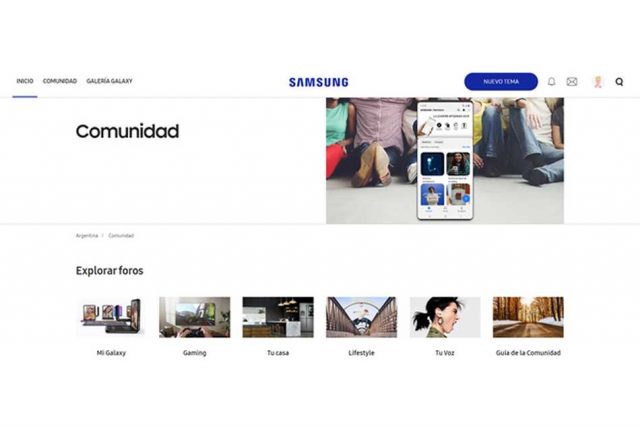Select the INICIO tab
Screen dimensions: 640x427
pyautogui.click(x=25, y=81)
